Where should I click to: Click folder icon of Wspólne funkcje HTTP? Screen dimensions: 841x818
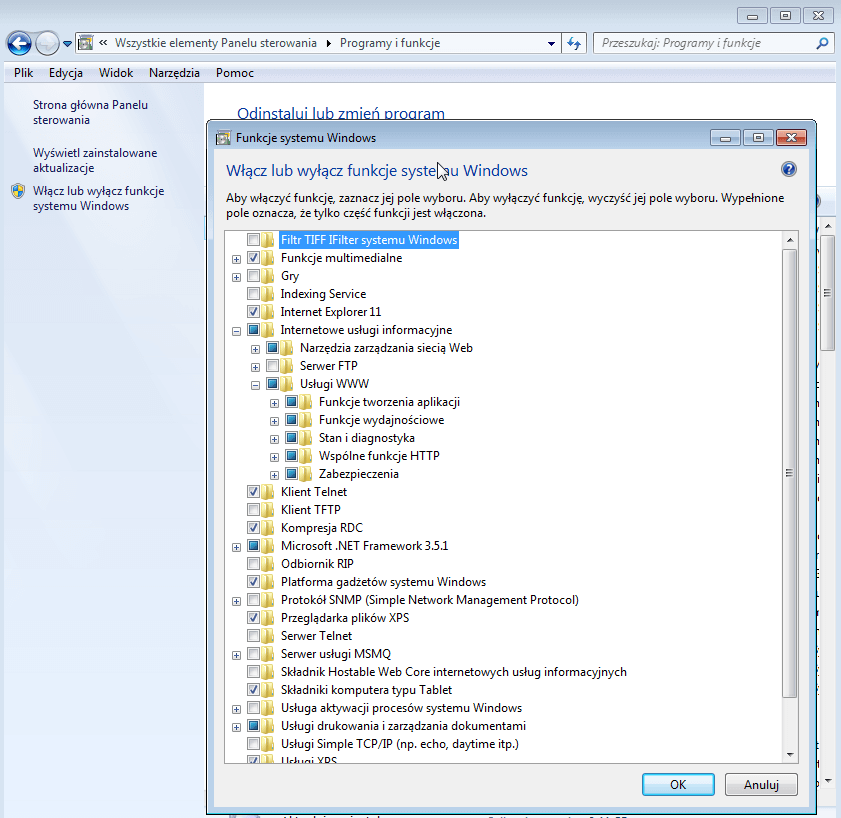(306, 456)
